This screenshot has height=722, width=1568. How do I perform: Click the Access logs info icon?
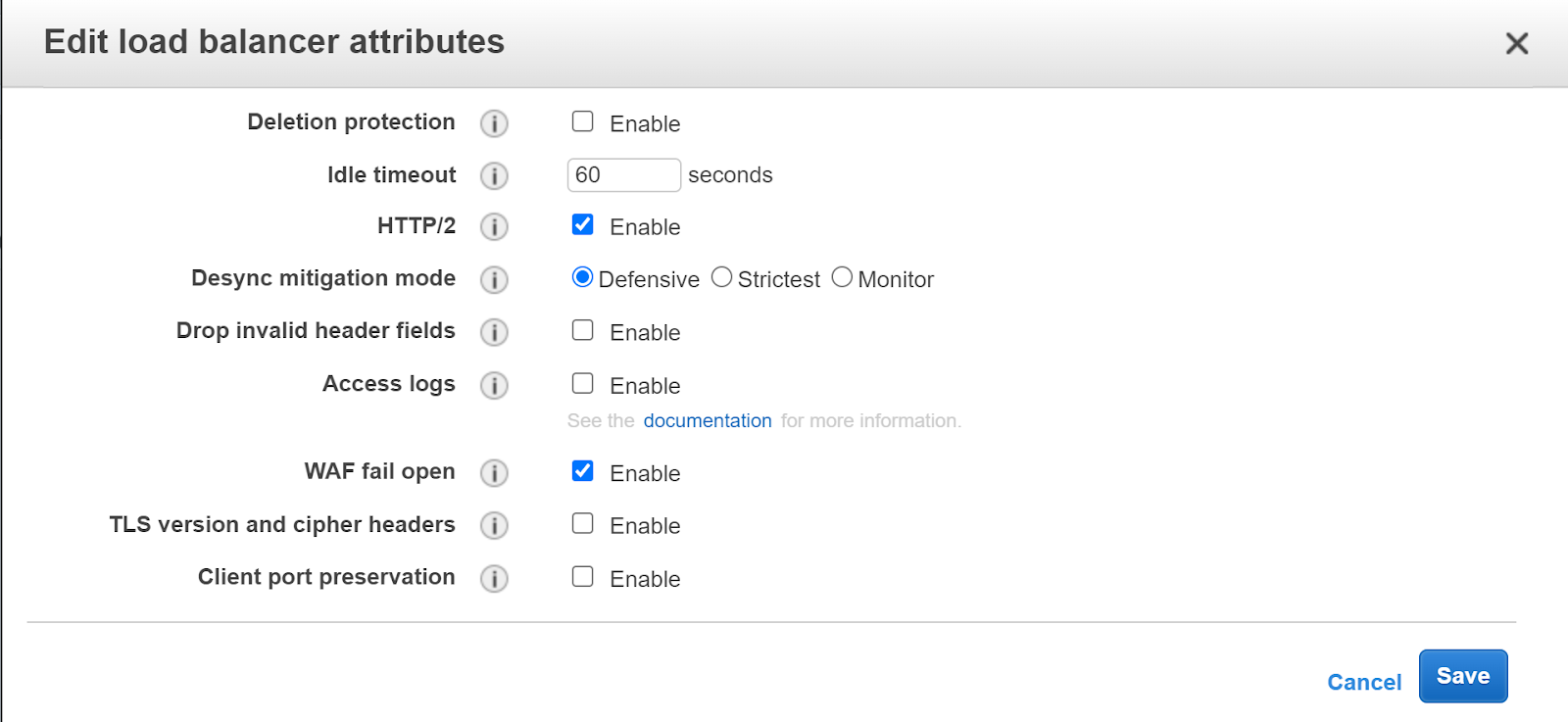(494, 385)
